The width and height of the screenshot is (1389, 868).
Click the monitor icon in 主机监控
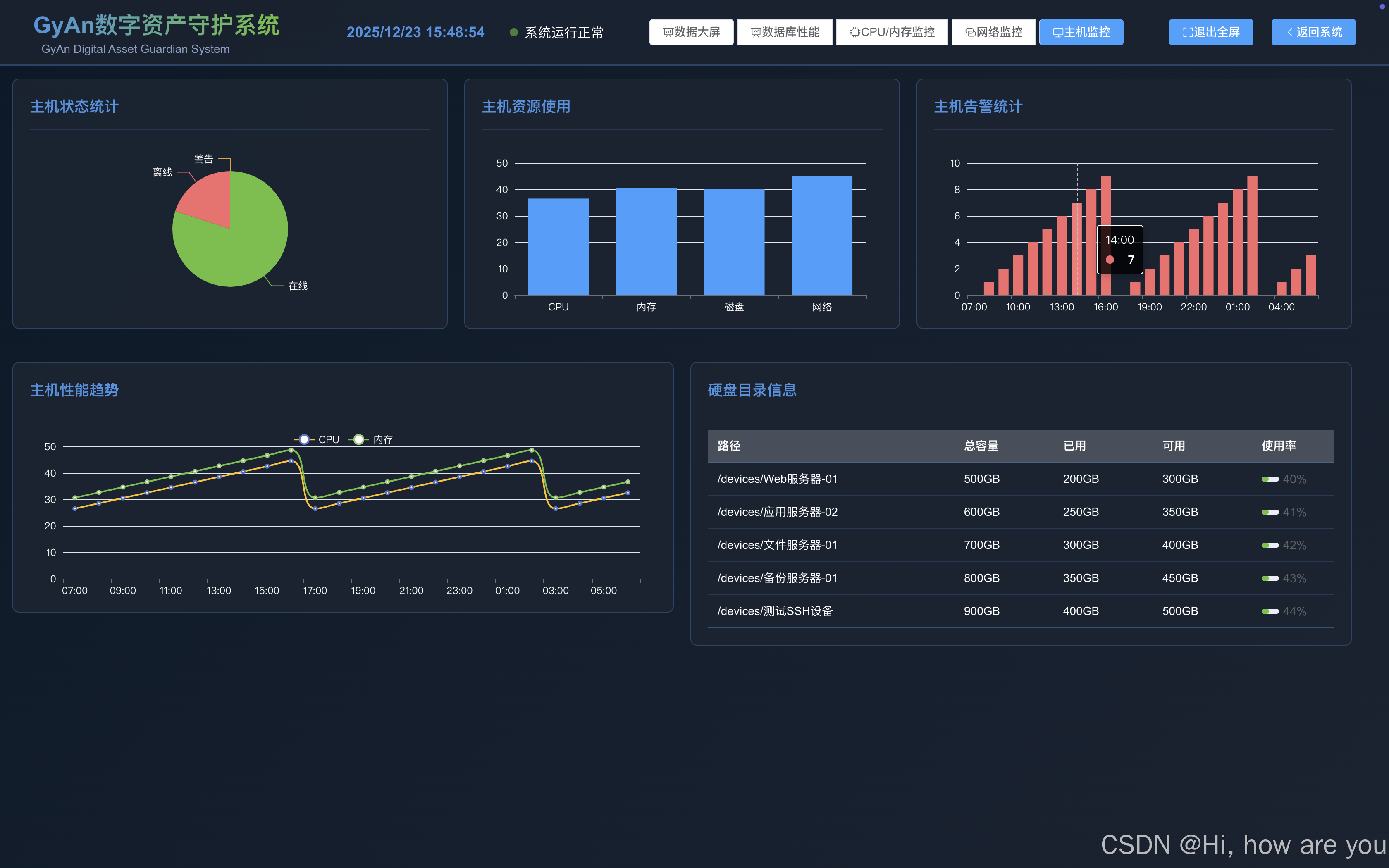[x=1058, y=33]
